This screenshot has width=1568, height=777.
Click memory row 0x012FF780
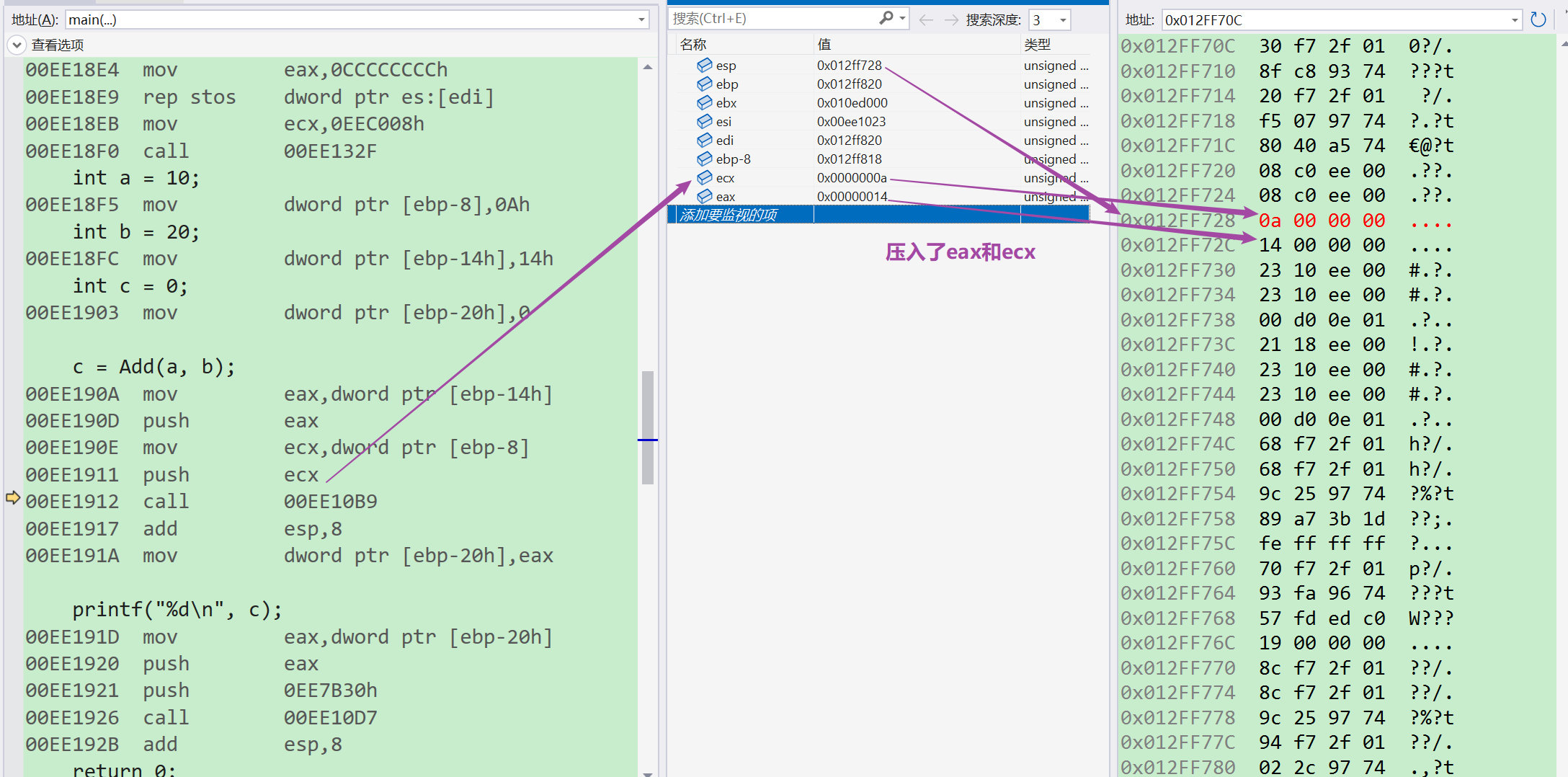point(1286,768)
